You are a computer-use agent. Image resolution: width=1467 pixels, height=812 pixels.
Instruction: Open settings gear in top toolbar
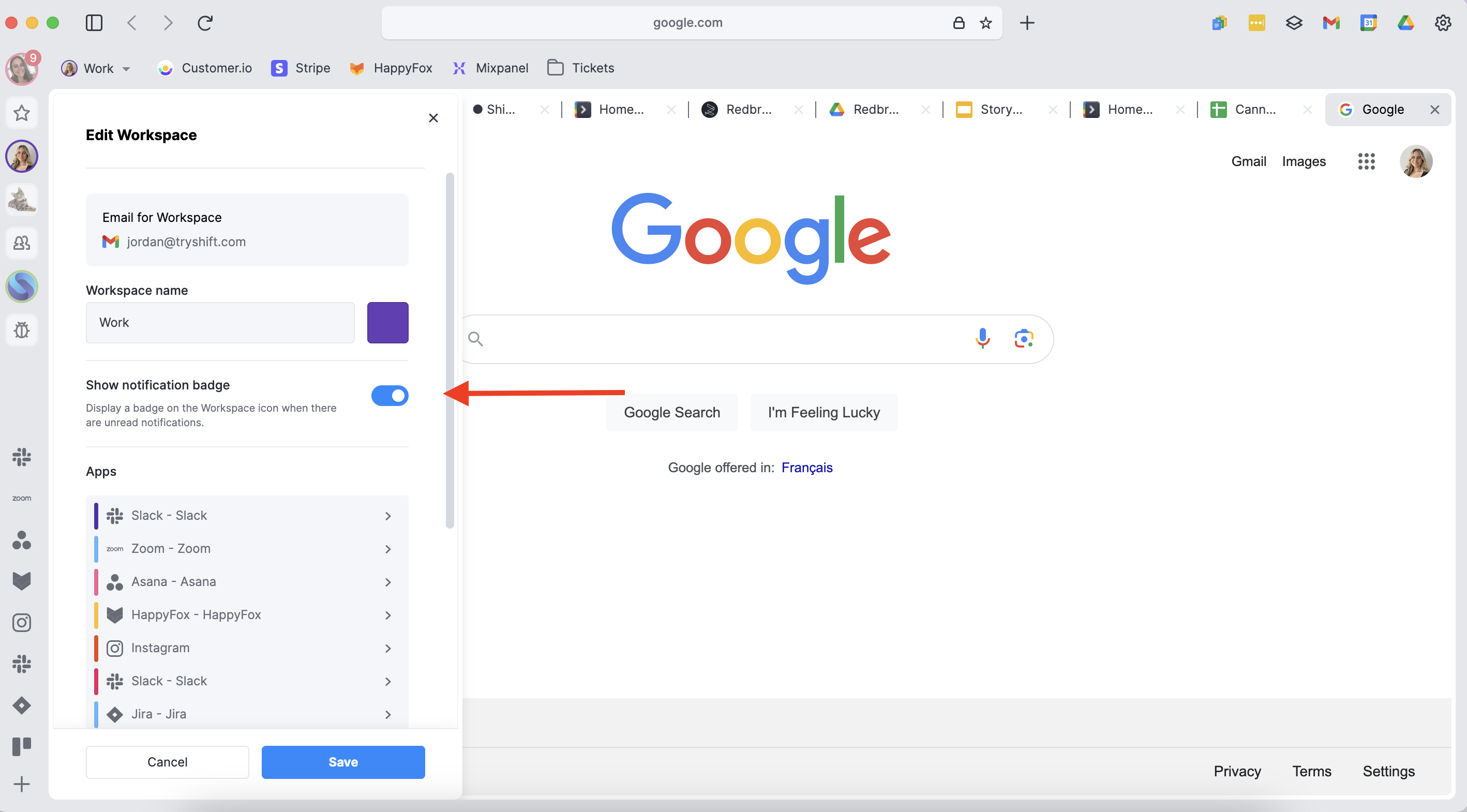pos(1443,23)
